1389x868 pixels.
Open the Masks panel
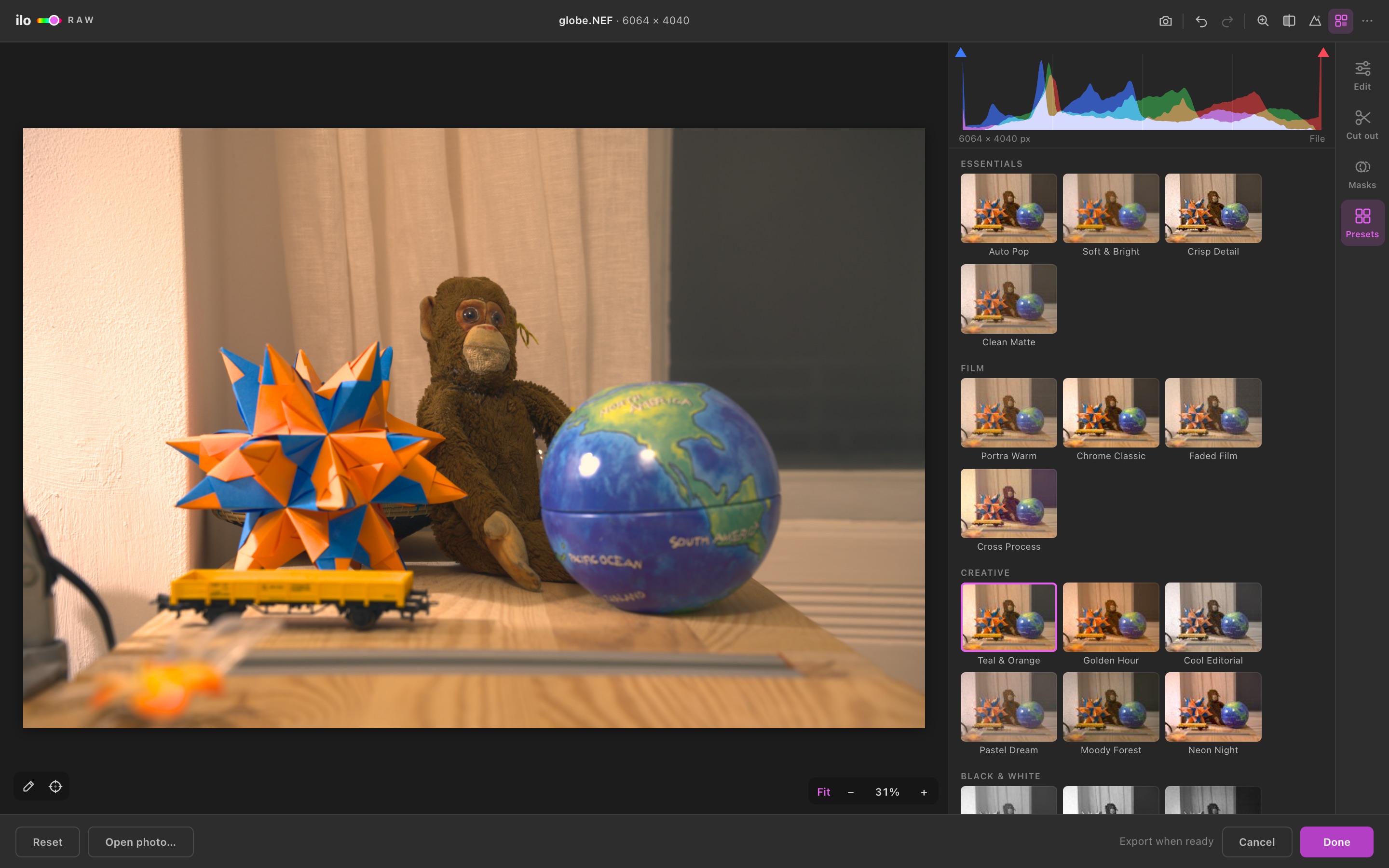[1362, 174]
